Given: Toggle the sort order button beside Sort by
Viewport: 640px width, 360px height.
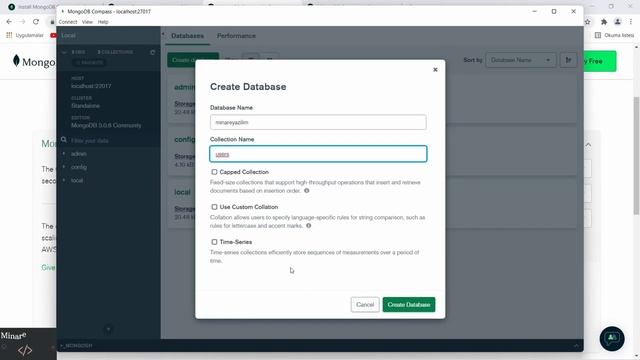Looking at the screenshot, I should 568,60.
